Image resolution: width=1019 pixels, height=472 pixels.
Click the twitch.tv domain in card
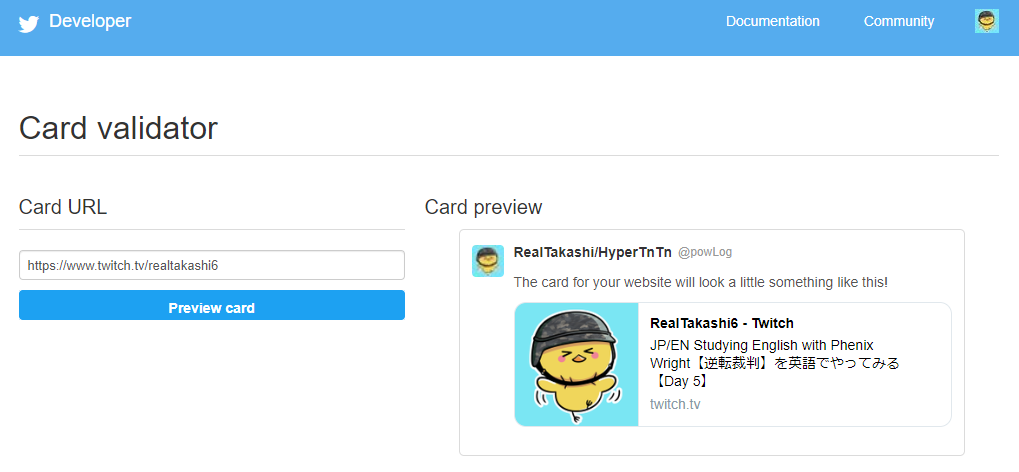[675, 404]
